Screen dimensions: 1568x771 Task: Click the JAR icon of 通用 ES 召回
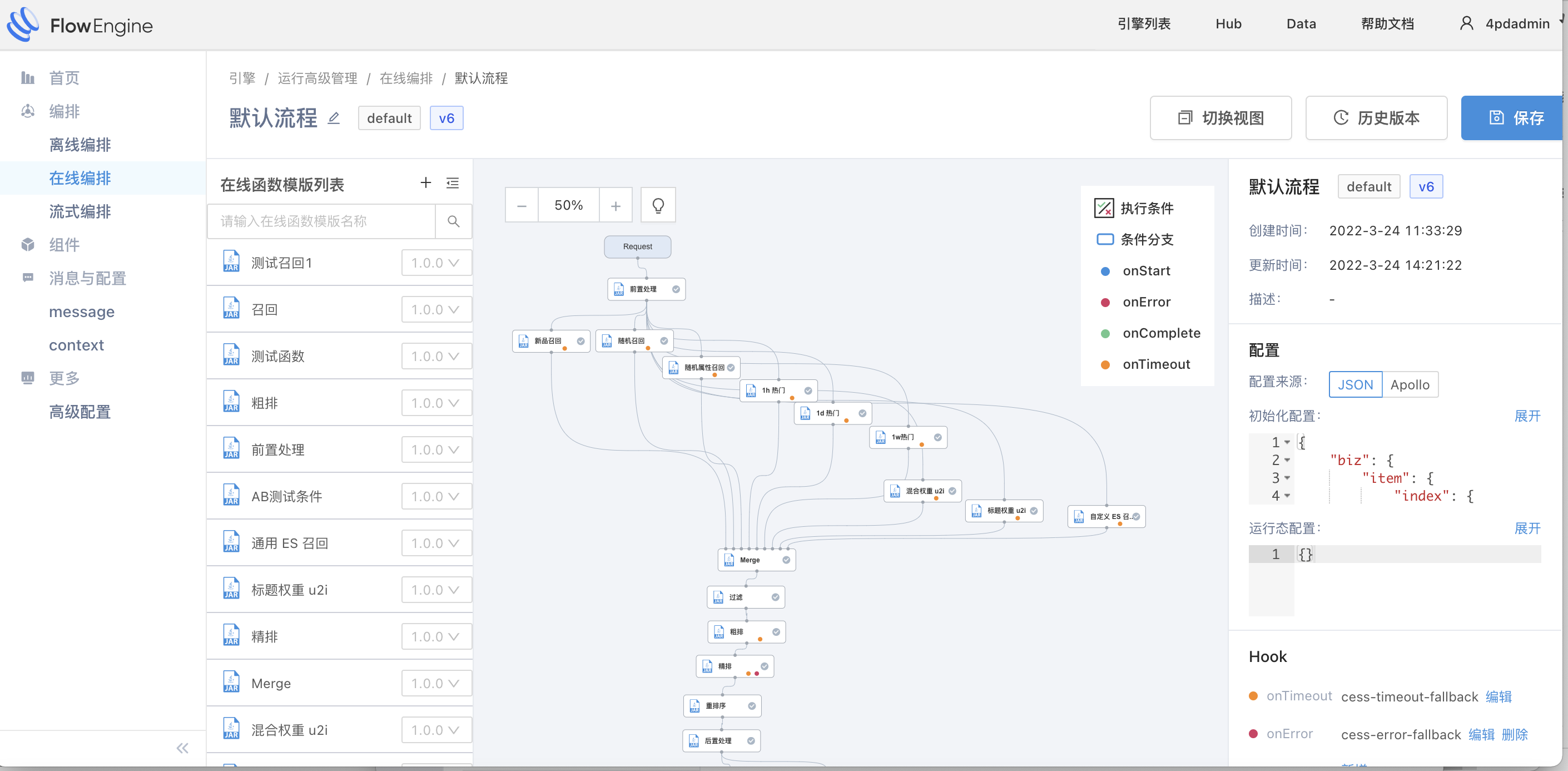coord(231,542)
